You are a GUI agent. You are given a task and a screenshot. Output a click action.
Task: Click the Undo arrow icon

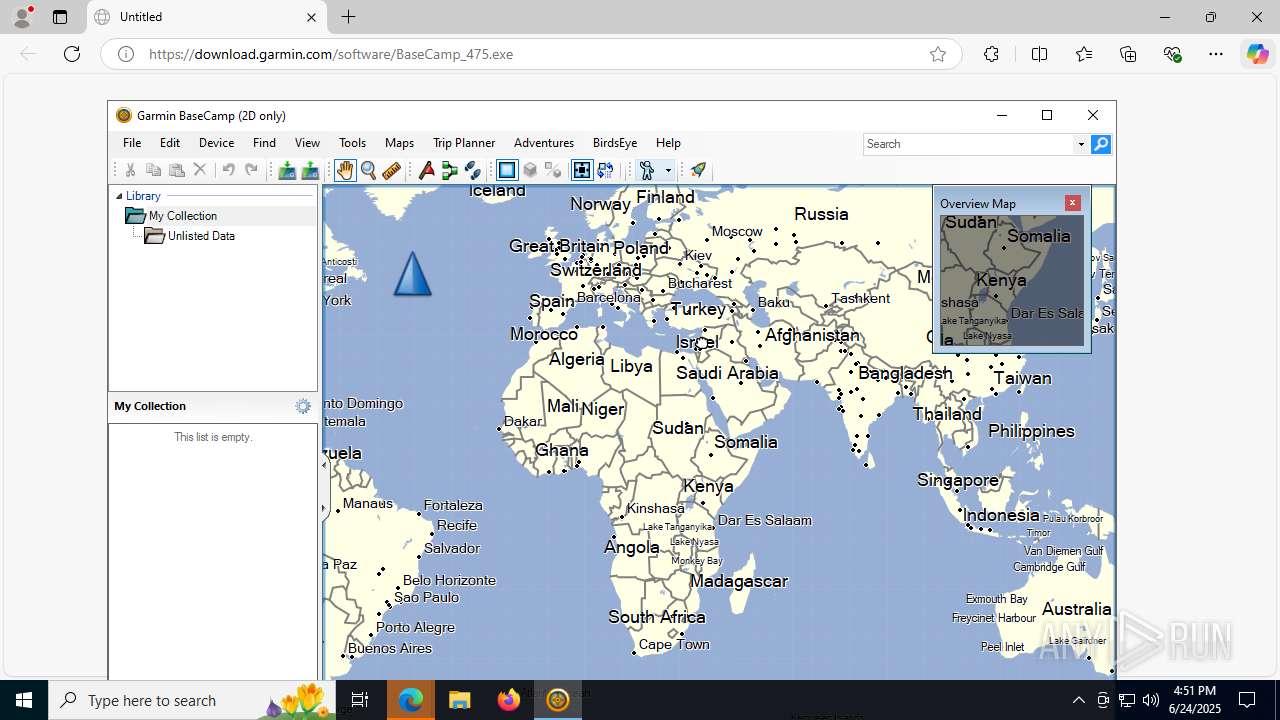228,170
